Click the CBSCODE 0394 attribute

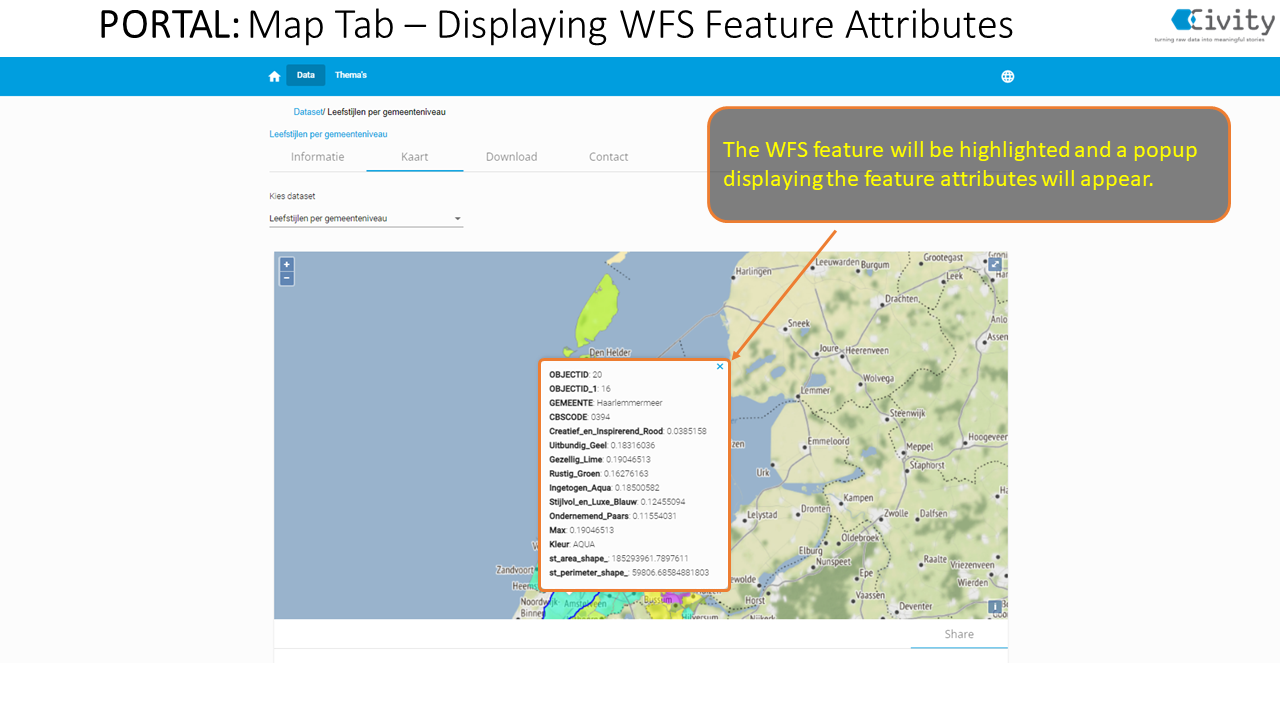(x=580, y=417)
